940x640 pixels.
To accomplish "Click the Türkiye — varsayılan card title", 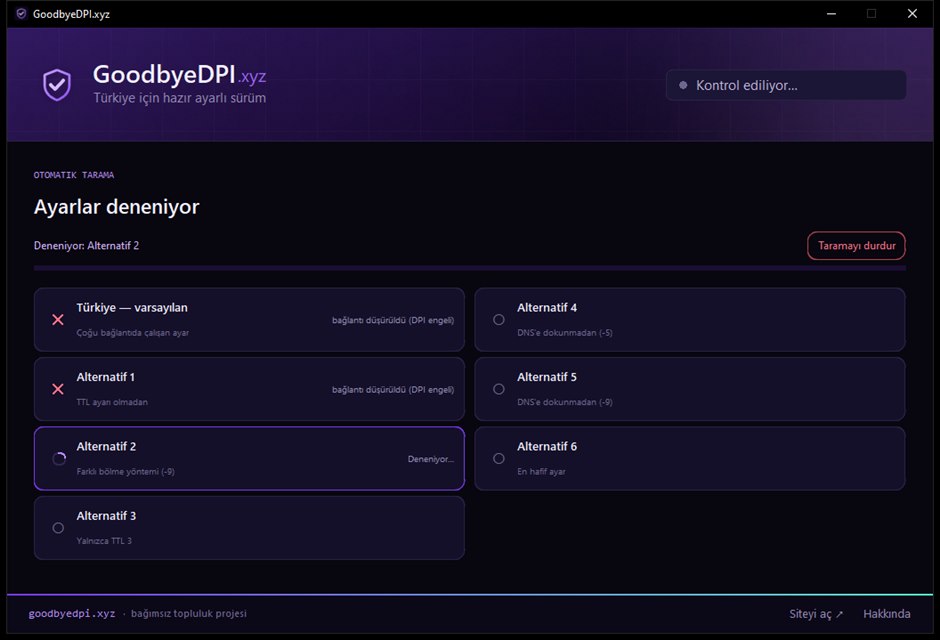I will coord(132,307).
